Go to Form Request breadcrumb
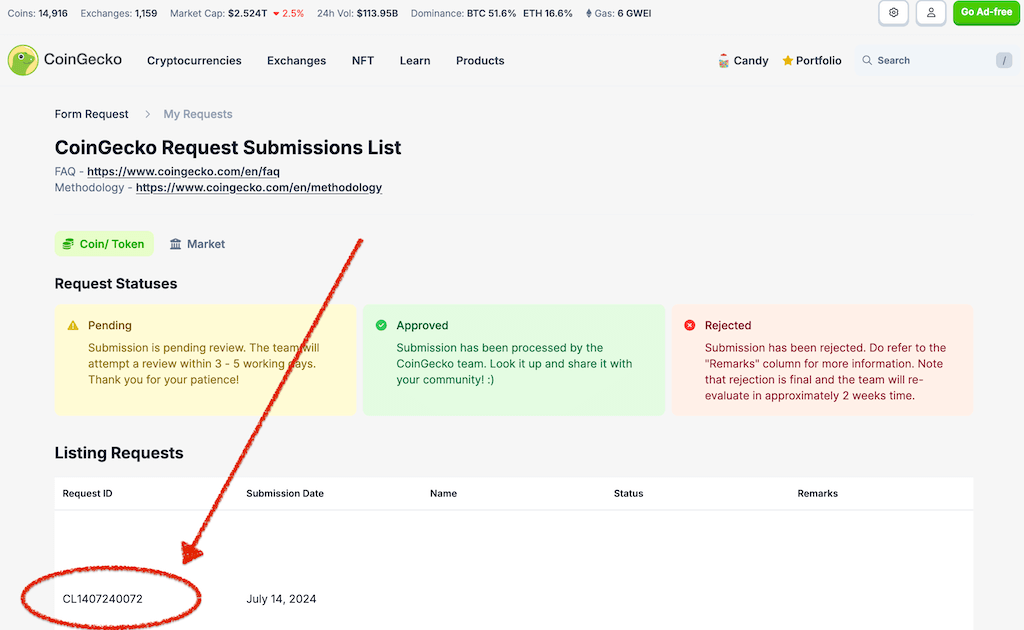 click(x=91, y=114)
